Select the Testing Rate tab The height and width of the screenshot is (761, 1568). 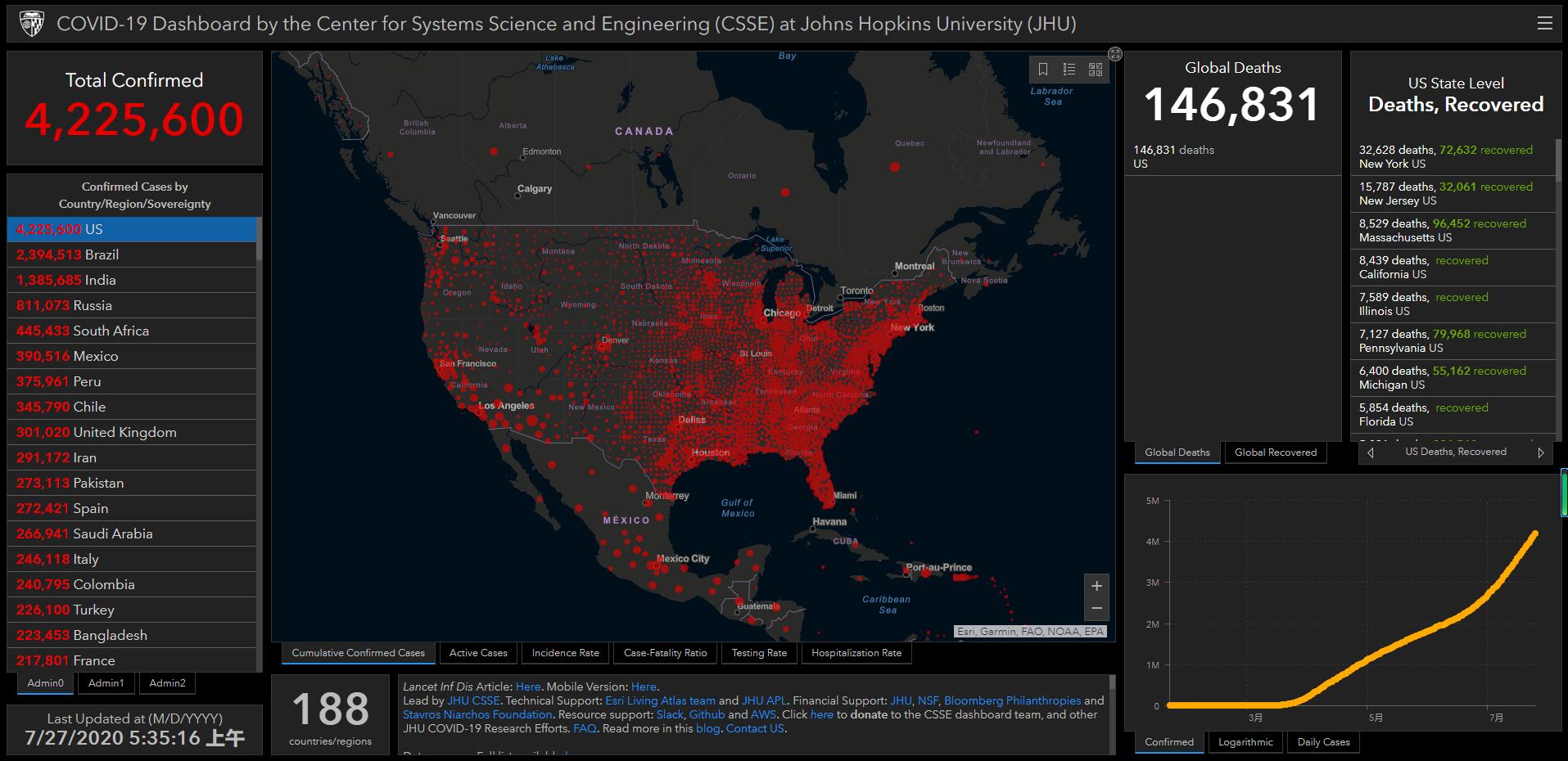click(x=759, y=653)
